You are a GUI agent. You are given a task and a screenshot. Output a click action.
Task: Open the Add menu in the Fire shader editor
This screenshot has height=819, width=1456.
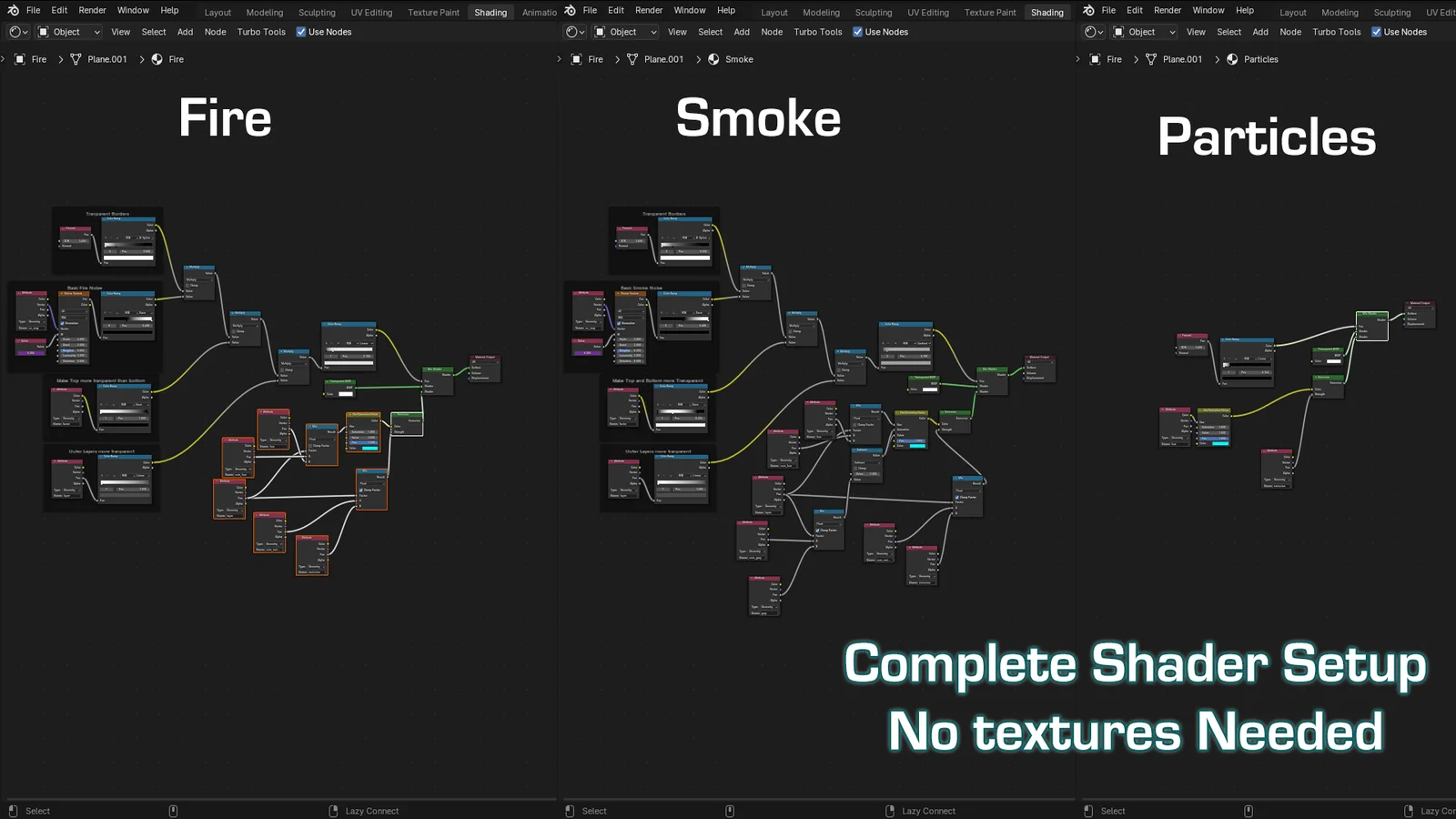tap(185, 32)
